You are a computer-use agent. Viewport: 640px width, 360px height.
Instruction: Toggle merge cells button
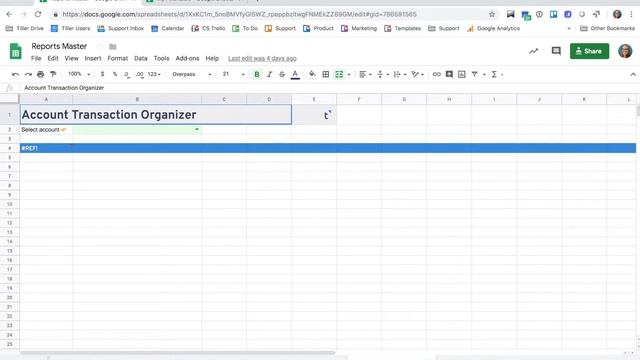(339, 74)
